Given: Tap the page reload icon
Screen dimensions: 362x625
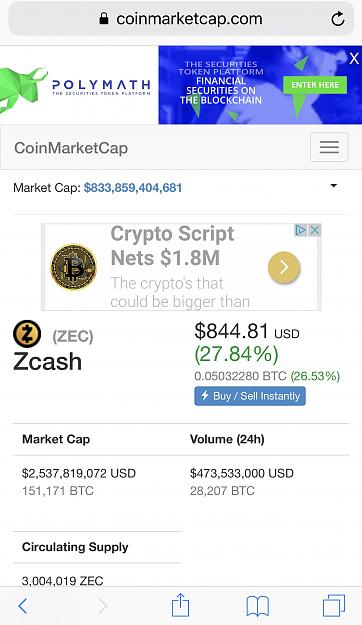Looking at the screenshot, I should point(338,19).
